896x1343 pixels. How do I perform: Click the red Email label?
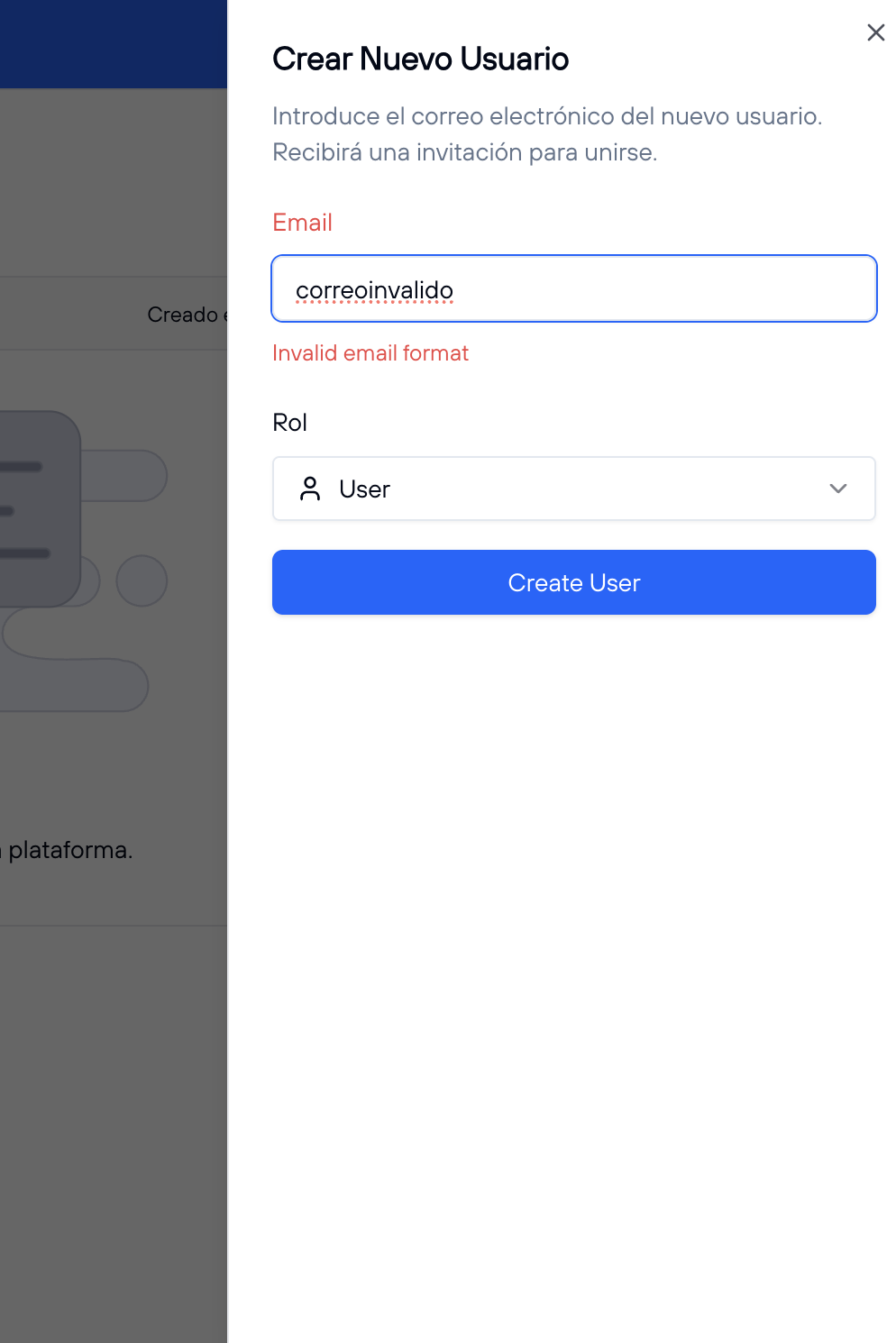302,223
